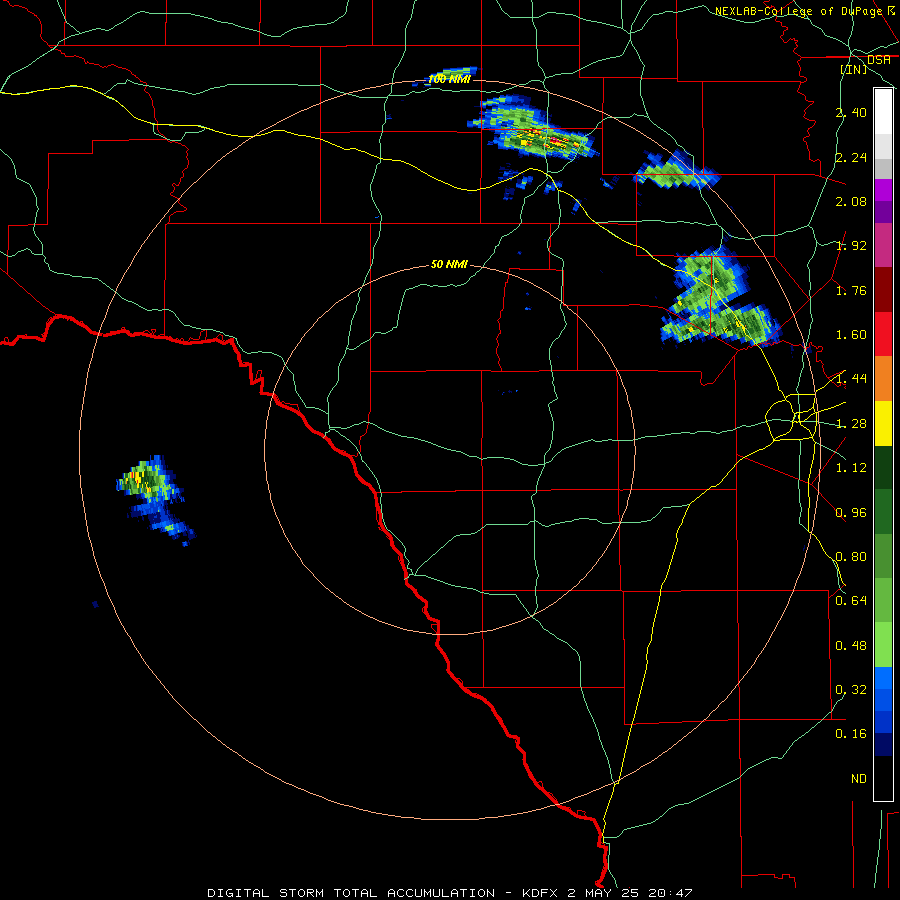Viewport: 900px width, 900px height.
Task: Click the [IN] units label
Action: (x=854, y=69)
